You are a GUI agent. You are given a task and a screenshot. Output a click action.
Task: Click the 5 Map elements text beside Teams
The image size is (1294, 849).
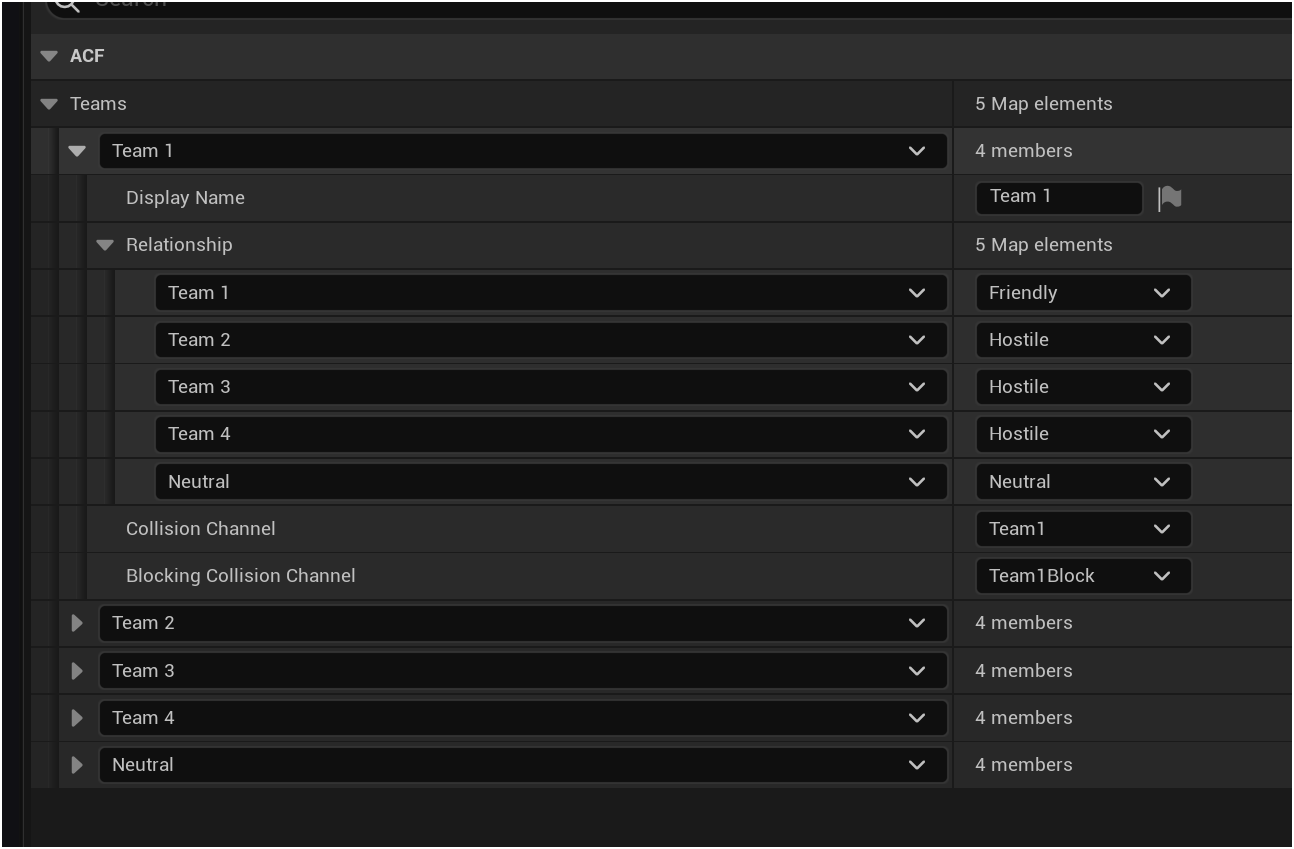1044,104
